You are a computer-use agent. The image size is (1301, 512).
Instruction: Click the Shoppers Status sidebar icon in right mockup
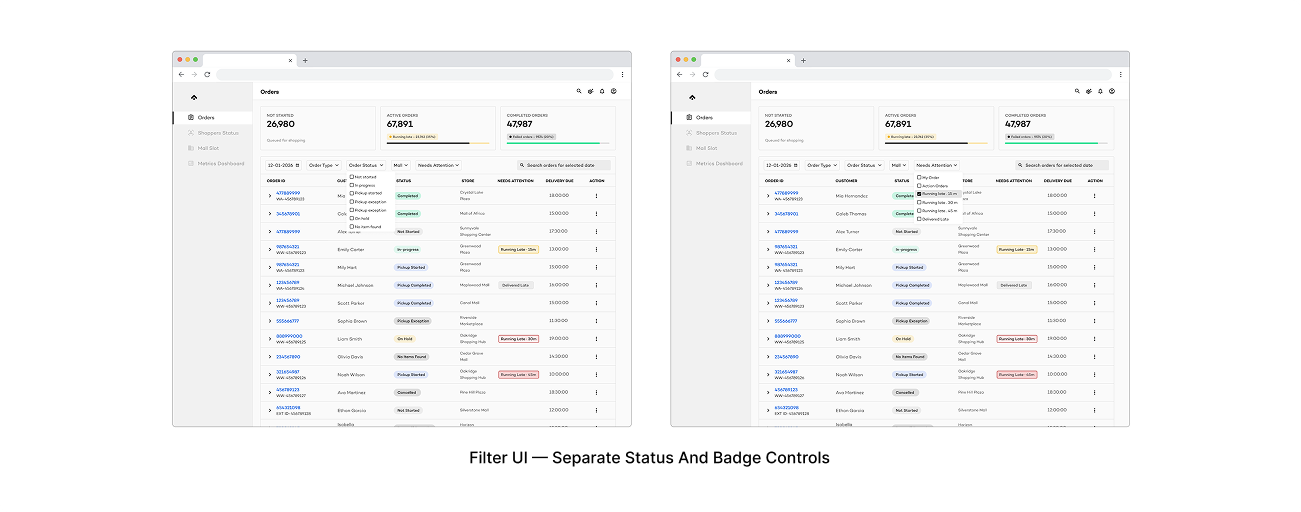[x=688, y=133]
